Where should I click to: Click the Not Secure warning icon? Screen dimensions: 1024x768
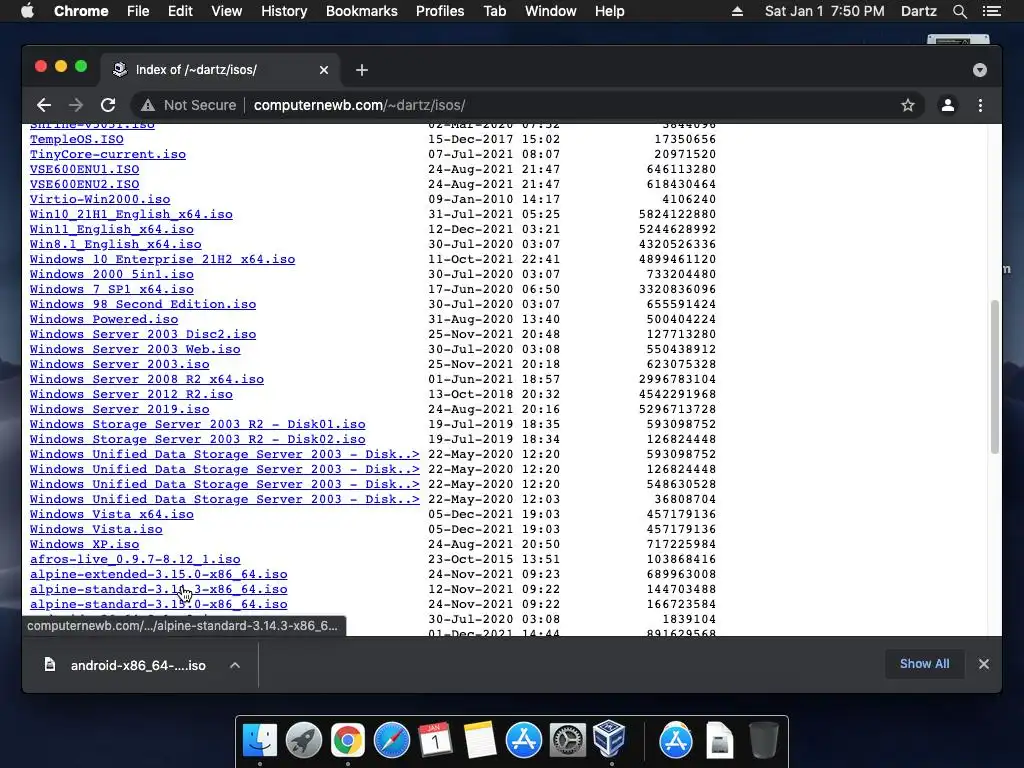coord(148,105)
